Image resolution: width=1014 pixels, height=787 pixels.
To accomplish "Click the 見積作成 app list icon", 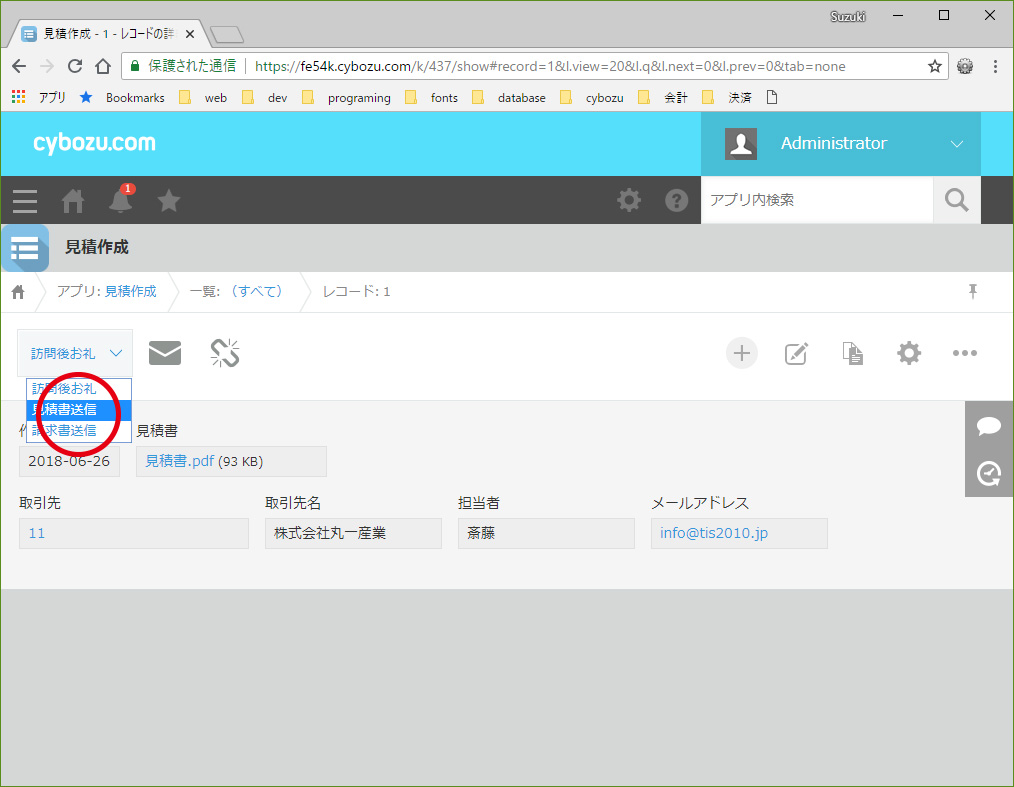I will coord(25,248).
